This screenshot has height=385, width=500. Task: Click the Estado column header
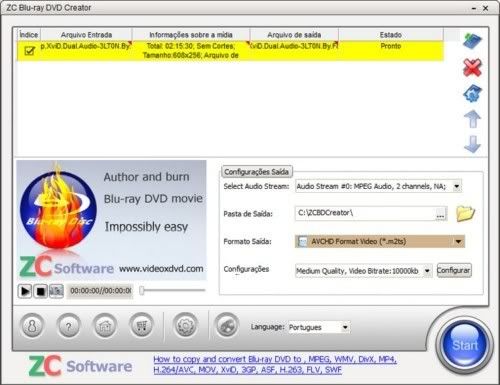point(391,35)
